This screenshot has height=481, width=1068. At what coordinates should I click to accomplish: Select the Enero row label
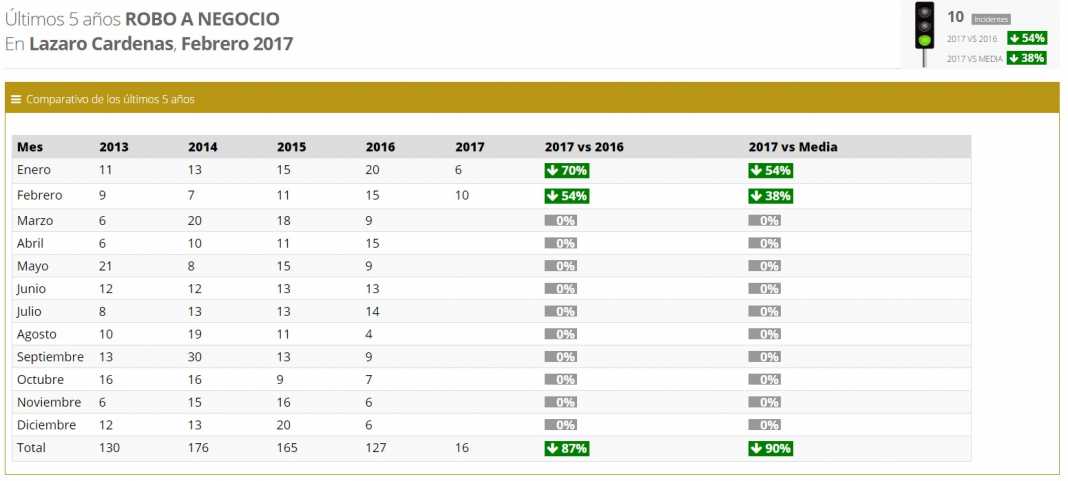34,170
